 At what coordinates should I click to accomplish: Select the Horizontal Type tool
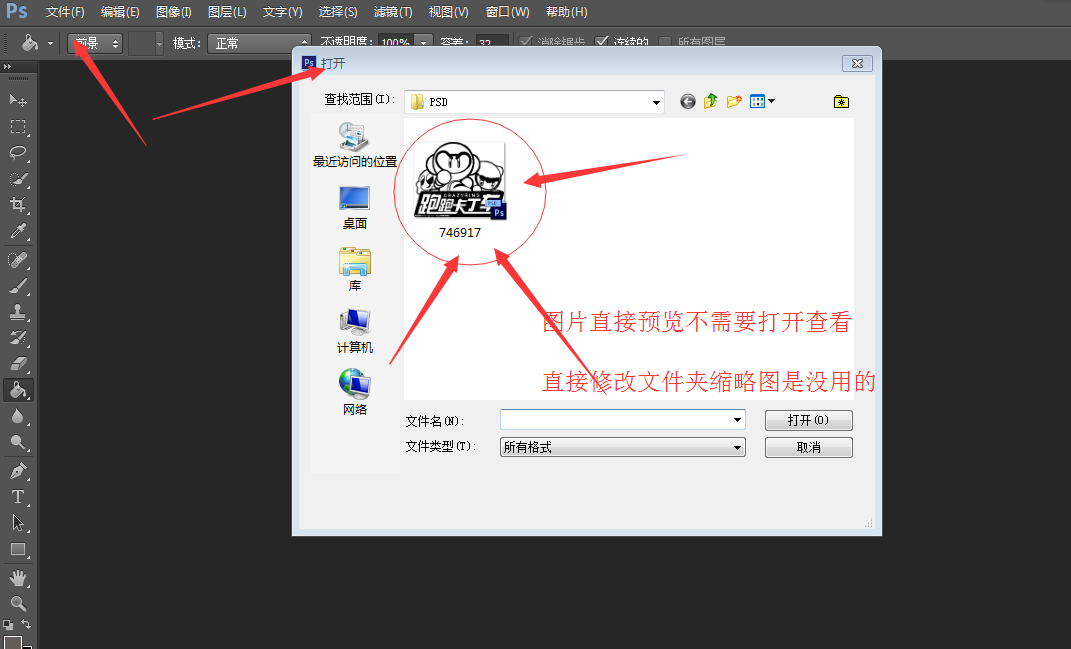[x=18, y=497]
